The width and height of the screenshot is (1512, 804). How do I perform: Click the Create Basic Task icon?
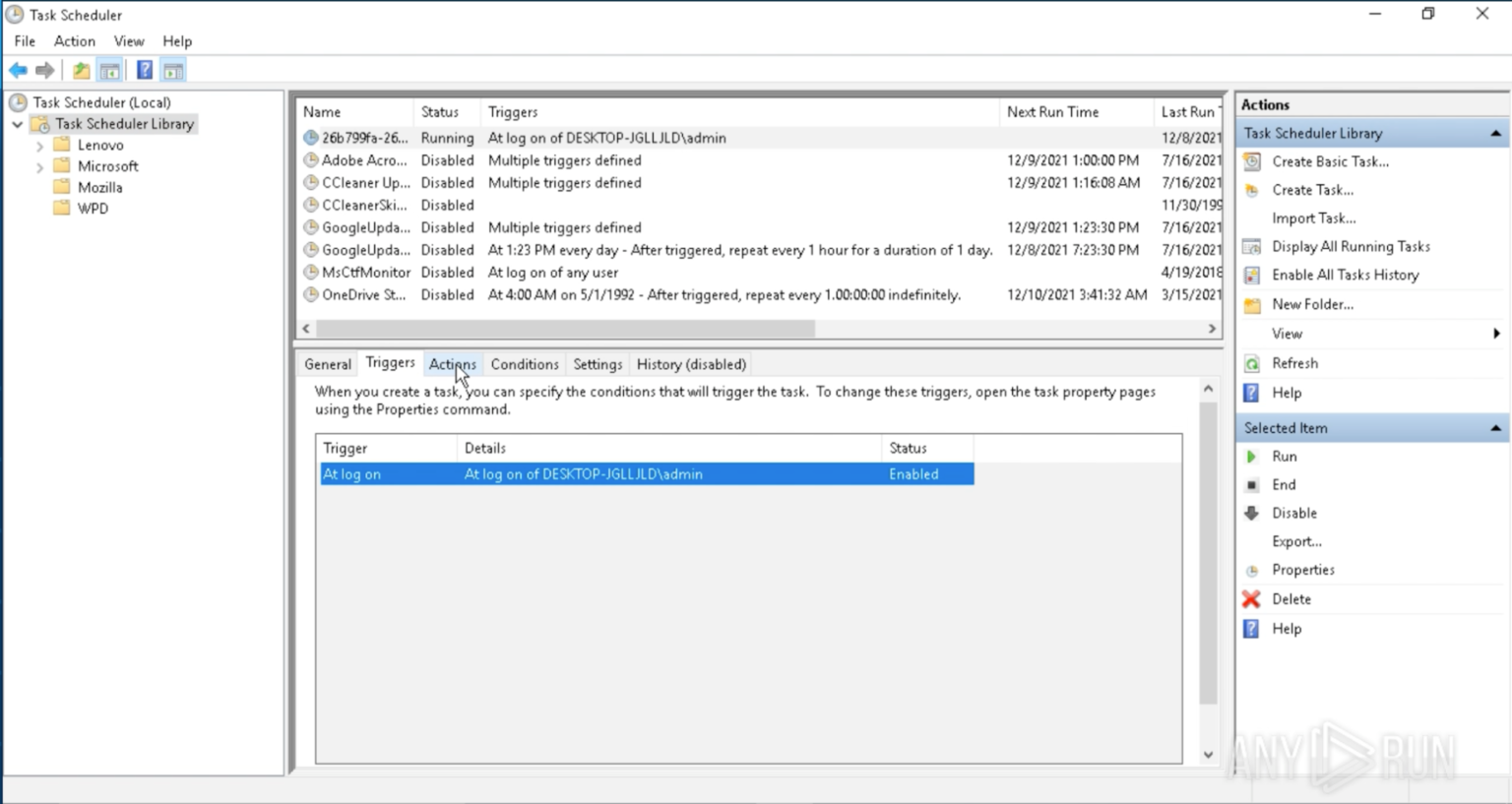1252,161
